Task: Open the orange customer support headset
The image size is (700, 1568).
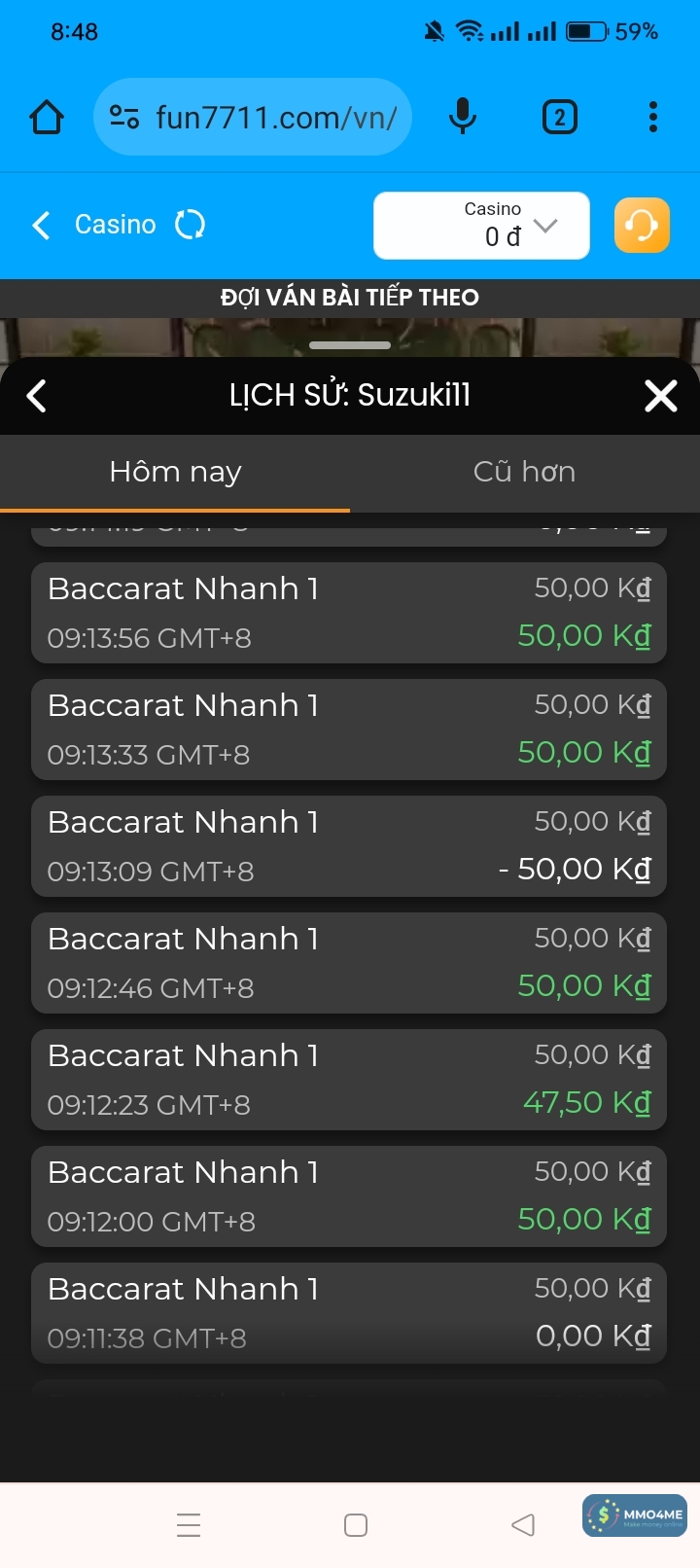Action: pos(642,226)
